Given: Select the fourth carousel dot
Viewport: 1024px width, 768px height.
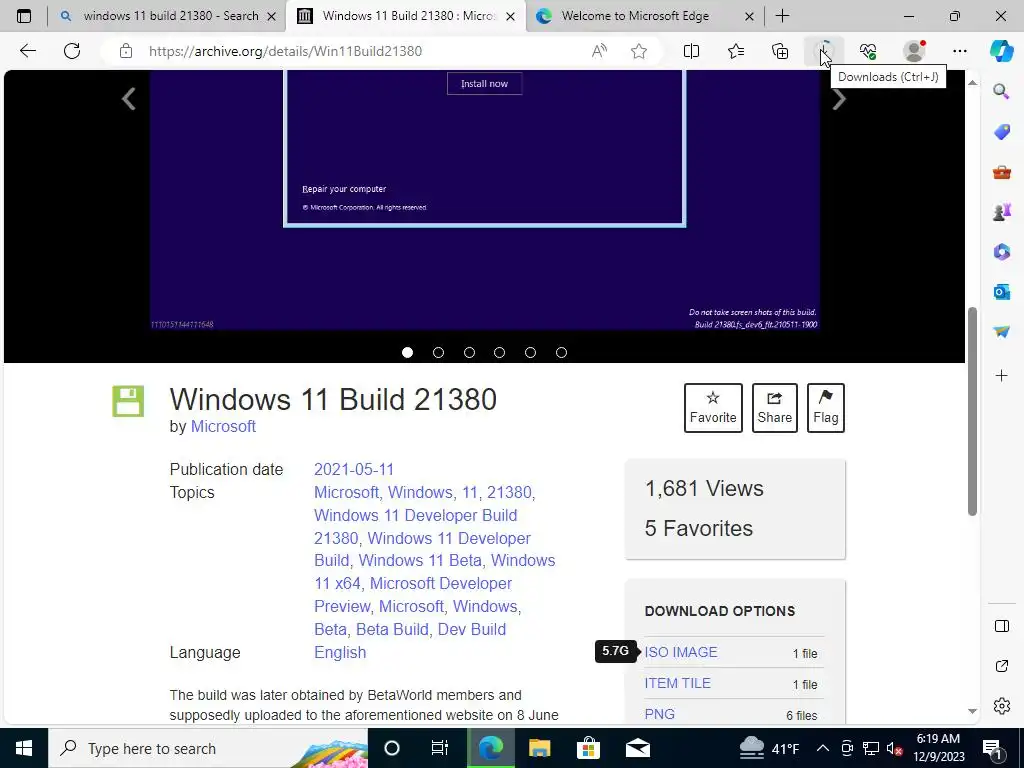Looking at the screenshot, I should 500,353.
